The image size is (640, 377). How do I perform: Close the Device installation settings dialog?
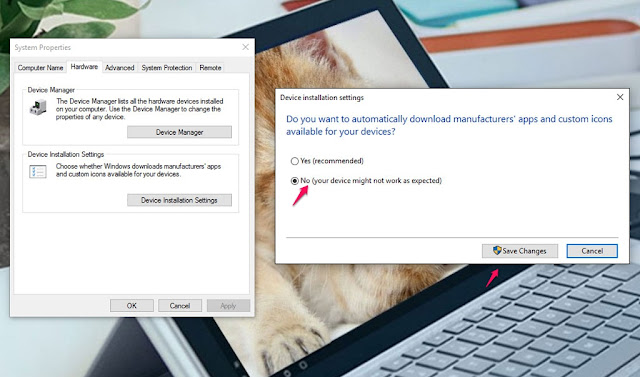click(x=620, y=97)
